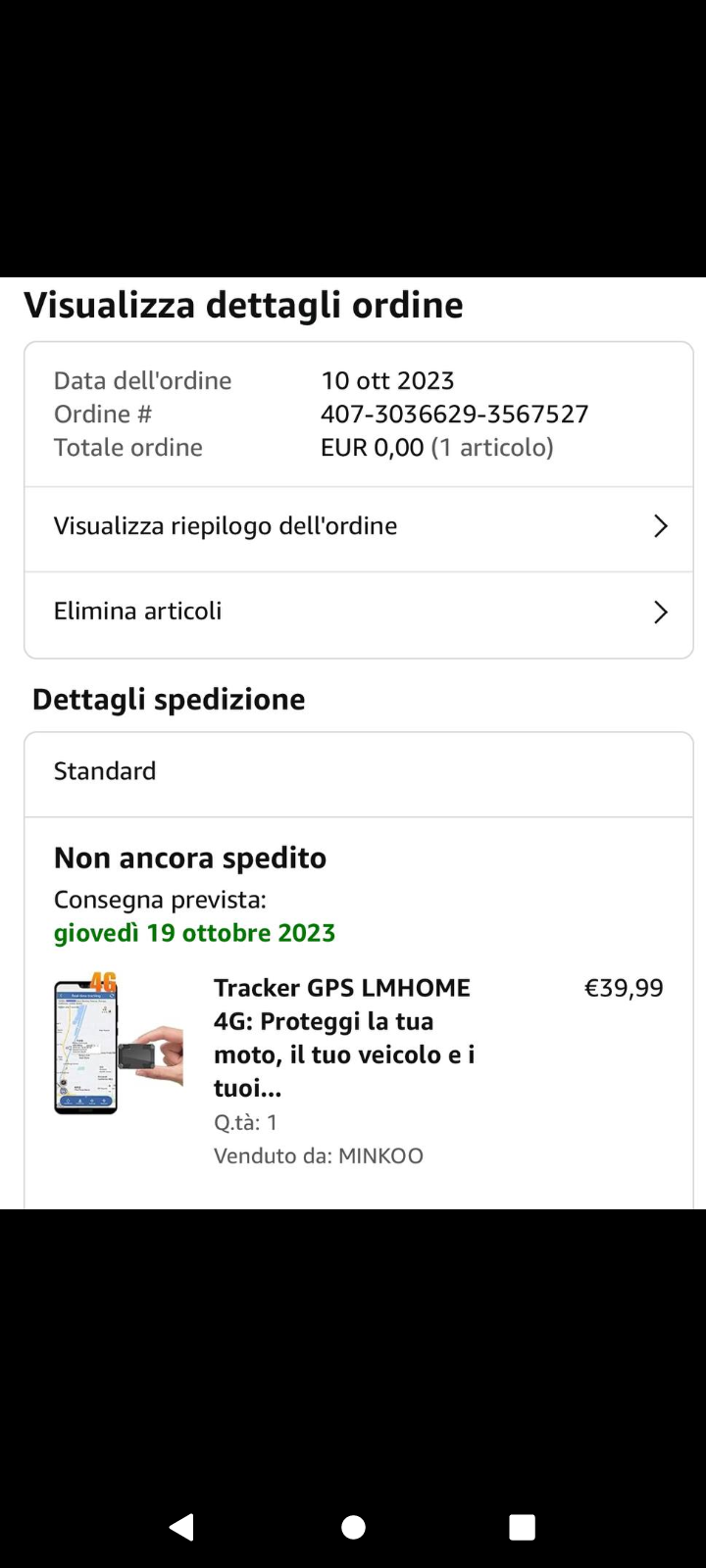
Task: Tap the order number 407-3036629-3567527
Action: [454, 414]
